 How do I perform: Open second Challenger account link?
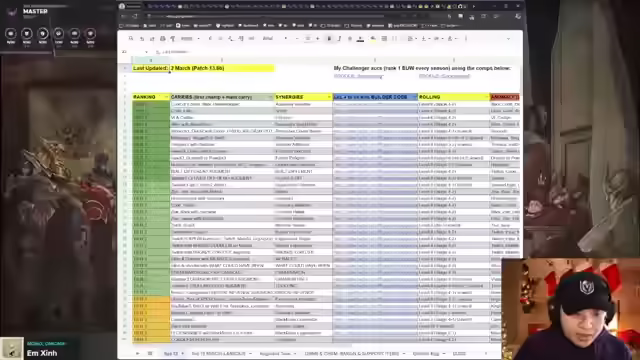point(444,76)
